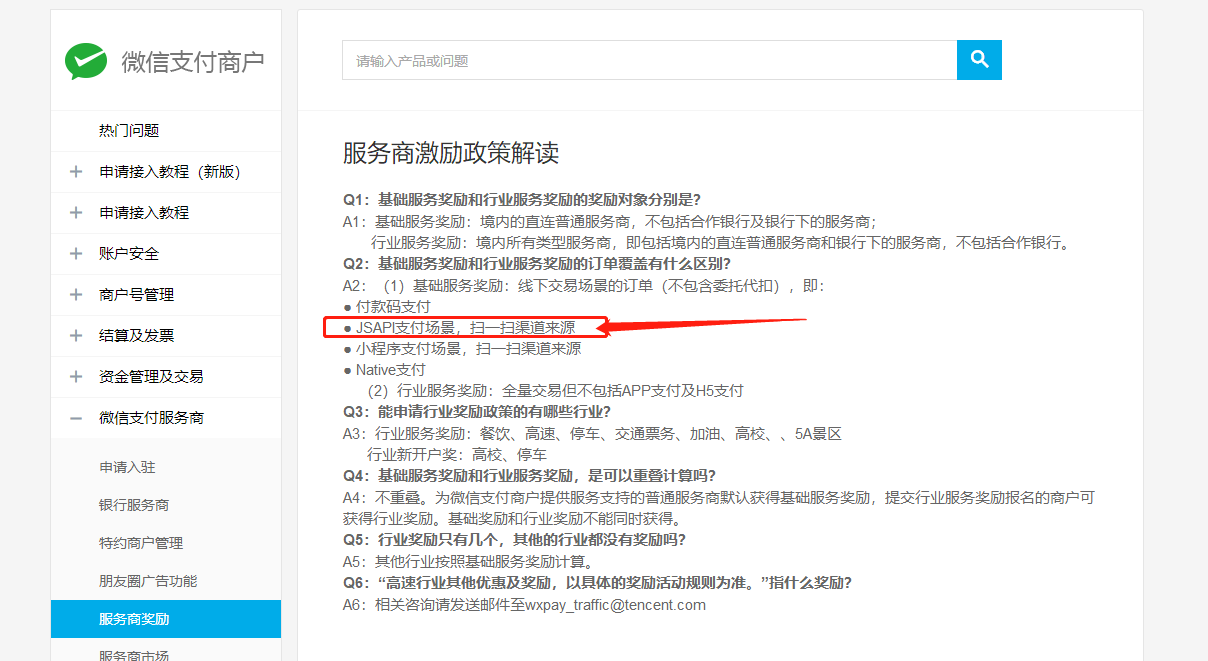The width and height of the screenshot is (1208, 661).
Task: Click the Q3 question about 行业
Action: 477,412
